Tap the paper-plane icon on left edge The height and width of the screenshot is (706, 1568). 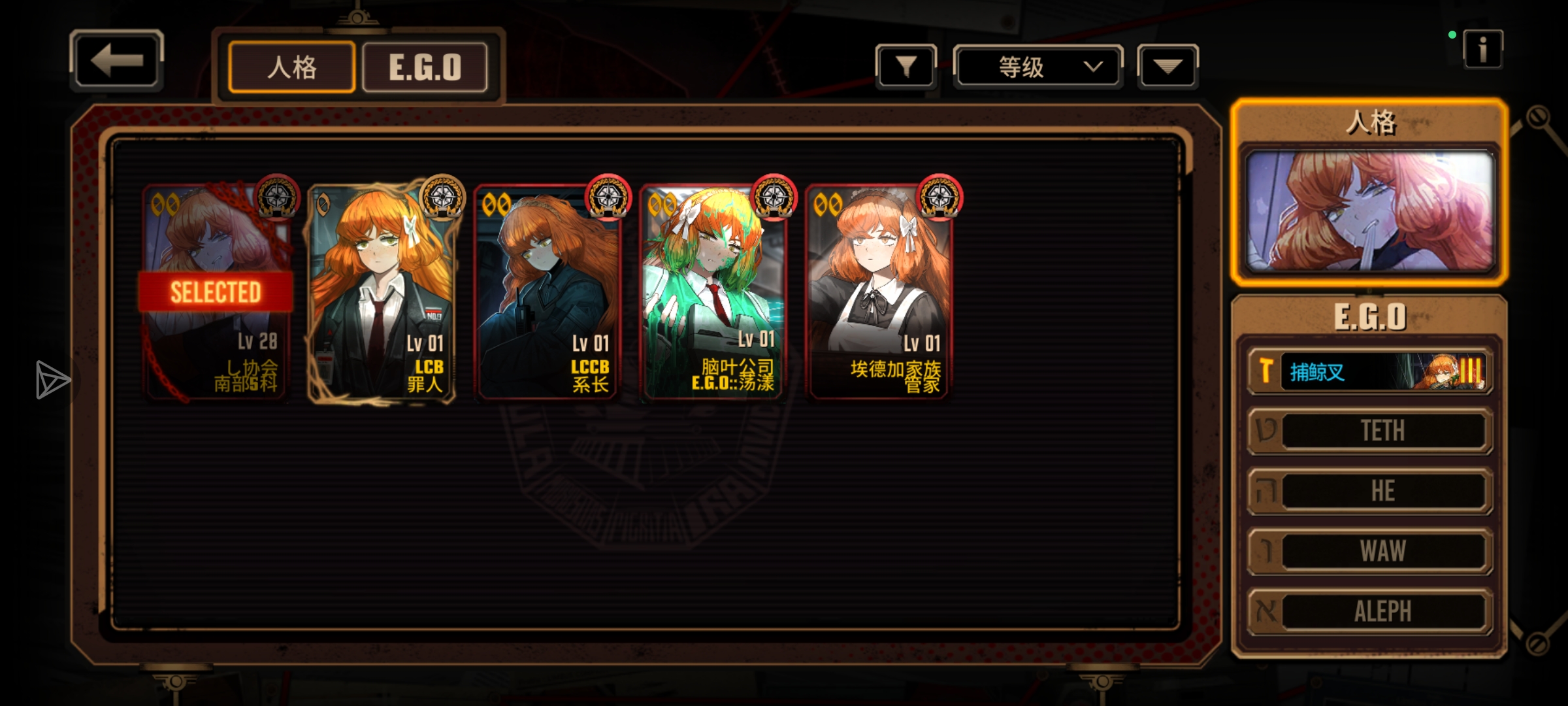(52, 380)
